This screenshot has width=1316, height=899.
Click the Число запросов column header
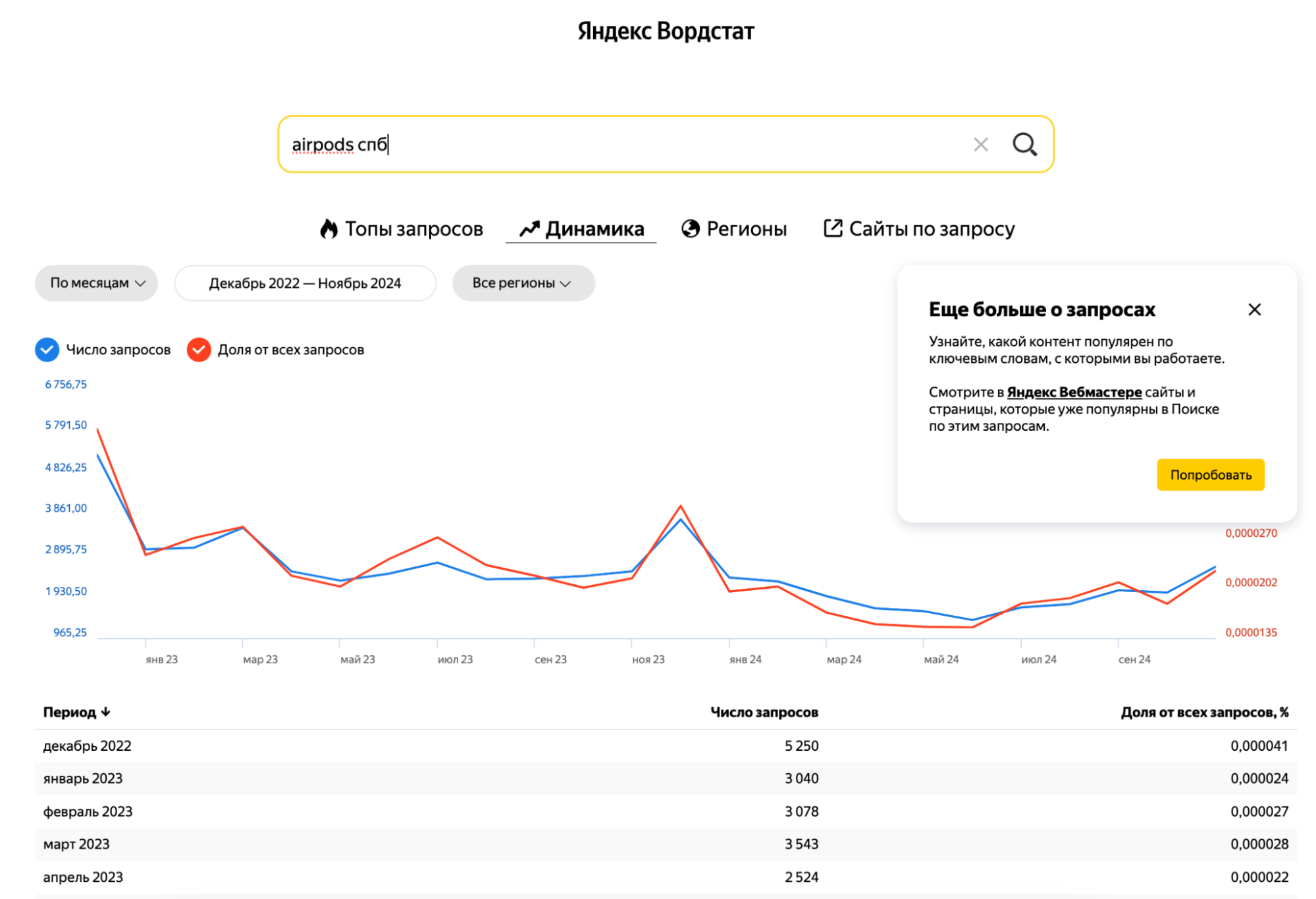point(764,712)
